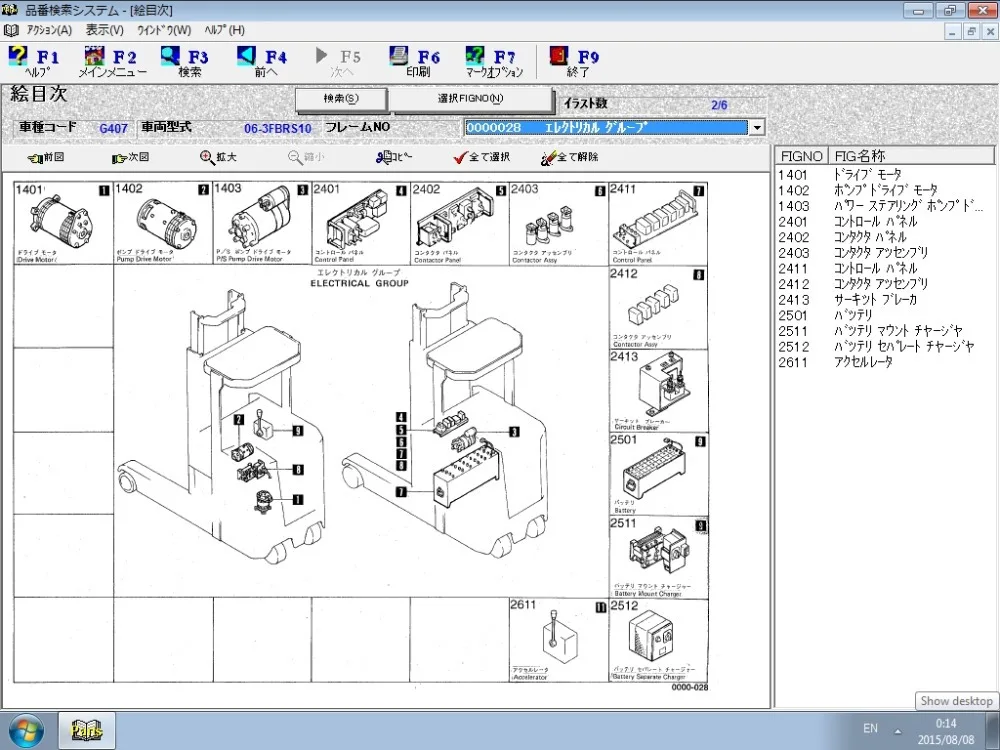The height and width of the screenshot is (750, 1000).
Task: Open F1 help icon
Action: 33,61
